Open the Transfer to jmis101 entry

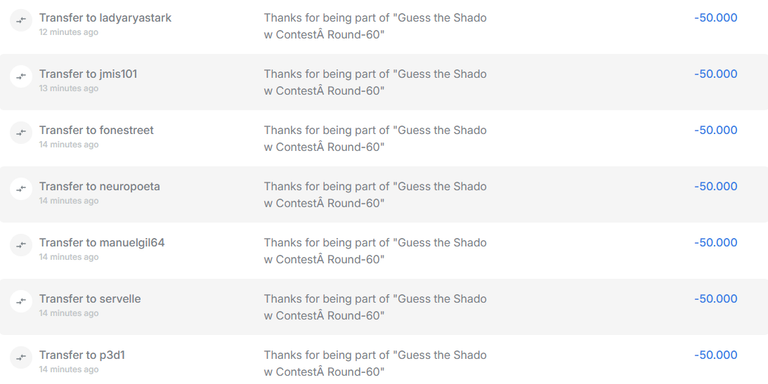[88, 74]
